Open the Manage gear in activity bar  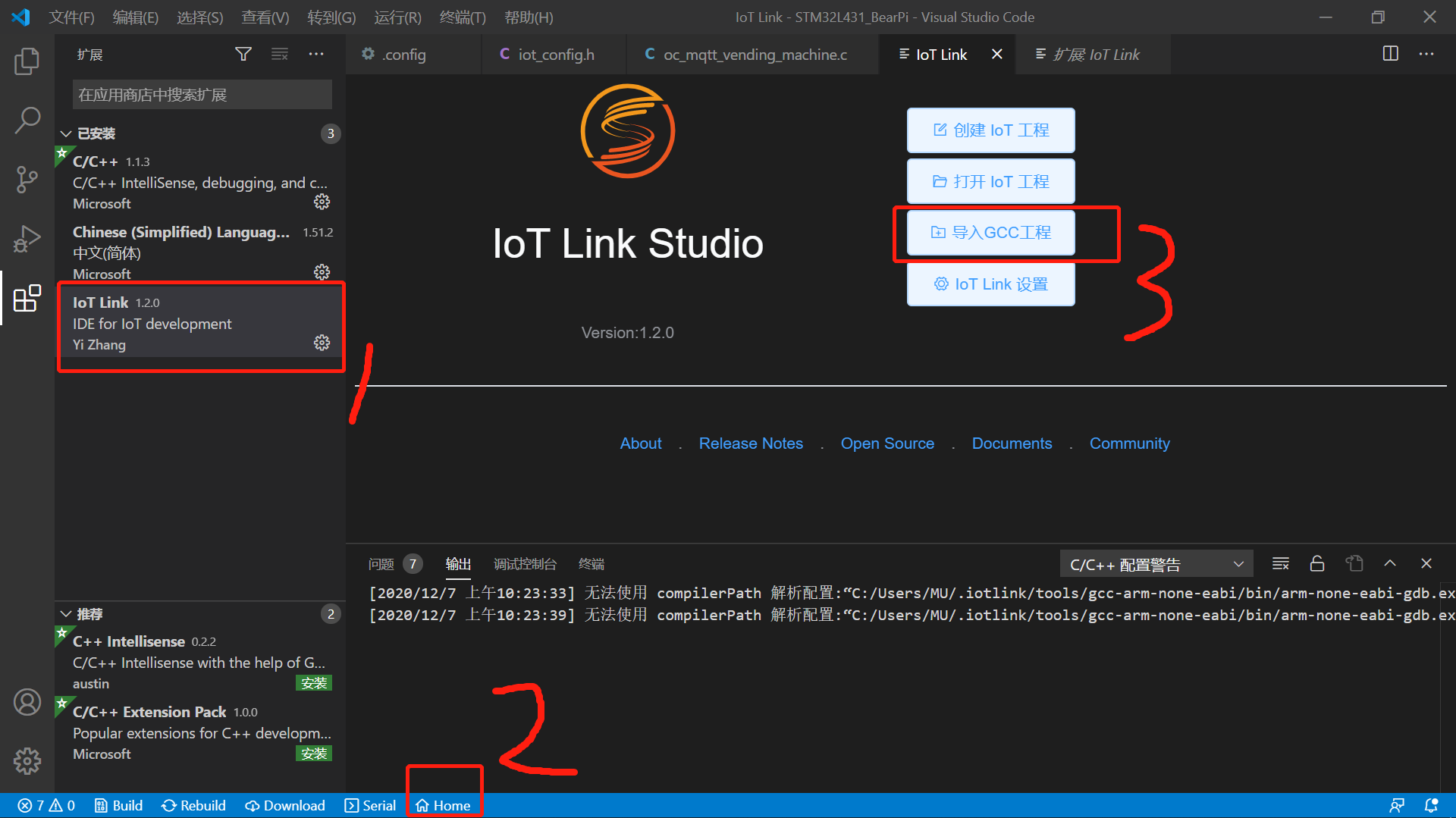point(27,760)
